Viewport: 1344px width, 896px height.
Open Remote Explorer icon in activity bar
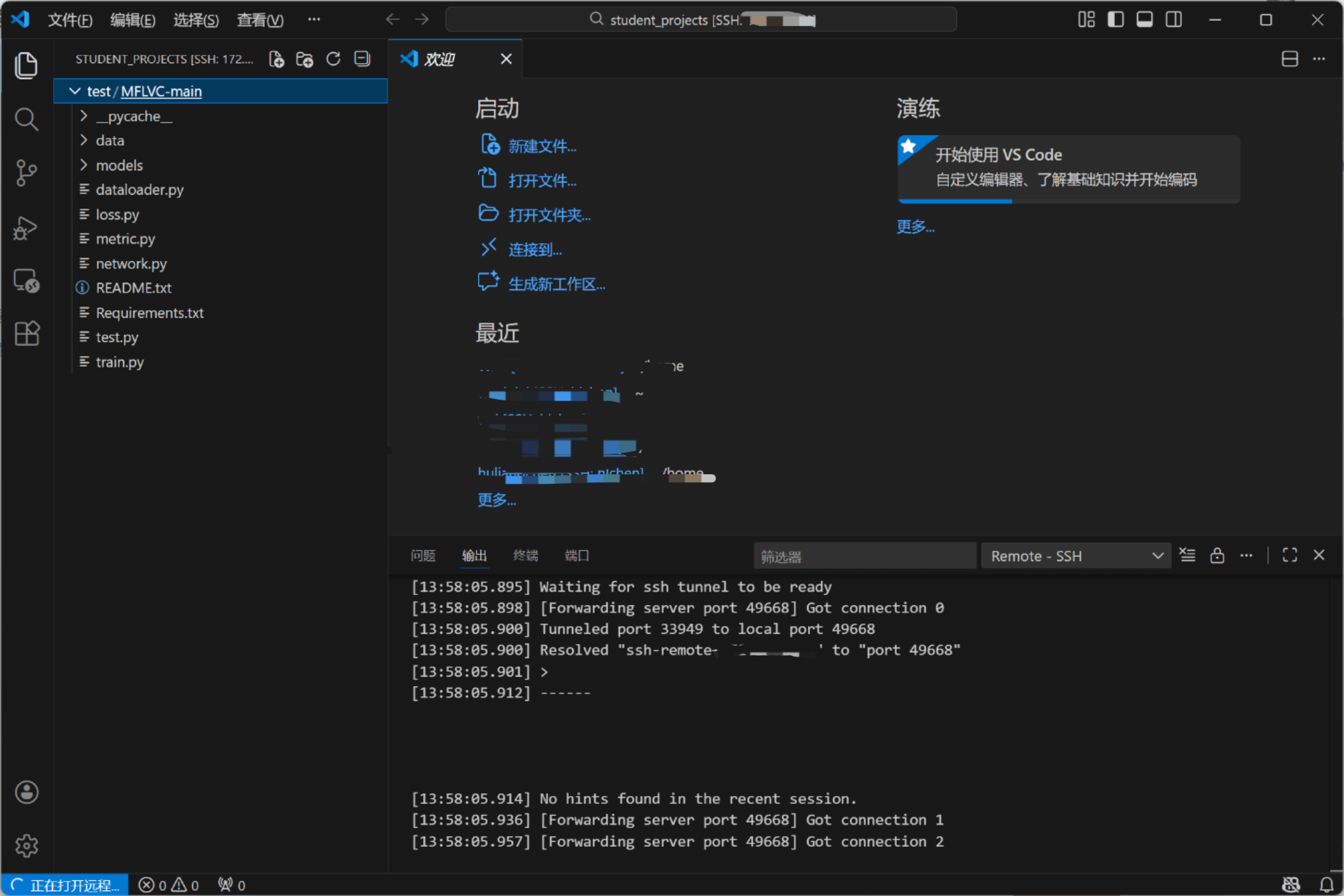[26, 281]
